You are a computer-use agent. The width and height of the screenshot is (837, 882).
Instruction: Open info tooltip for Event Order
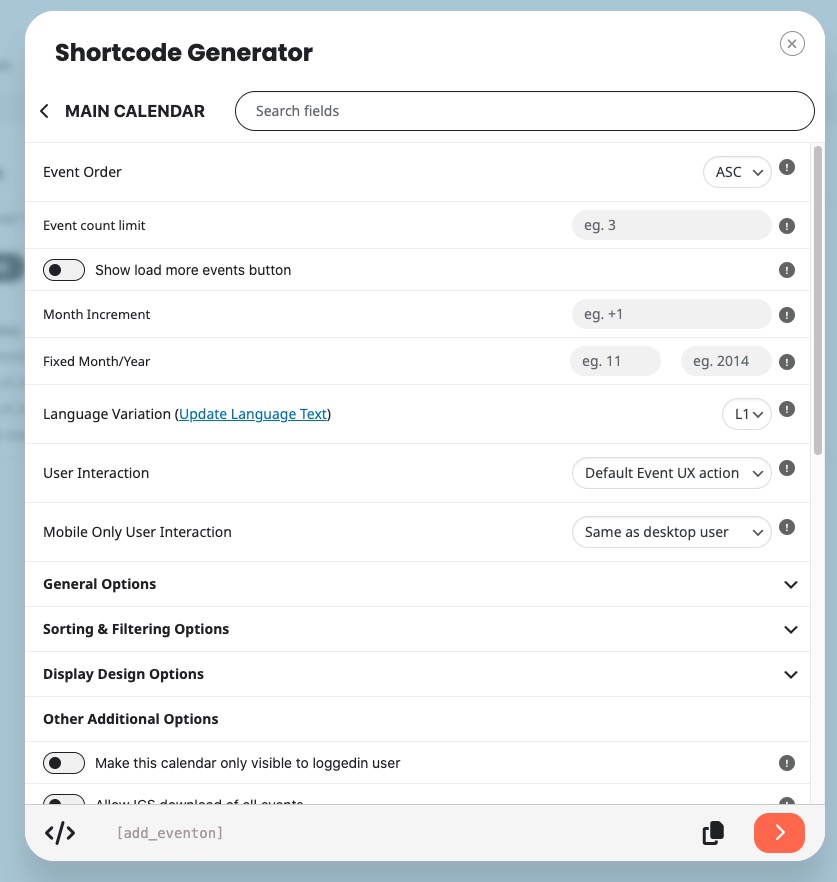(786, 167)
